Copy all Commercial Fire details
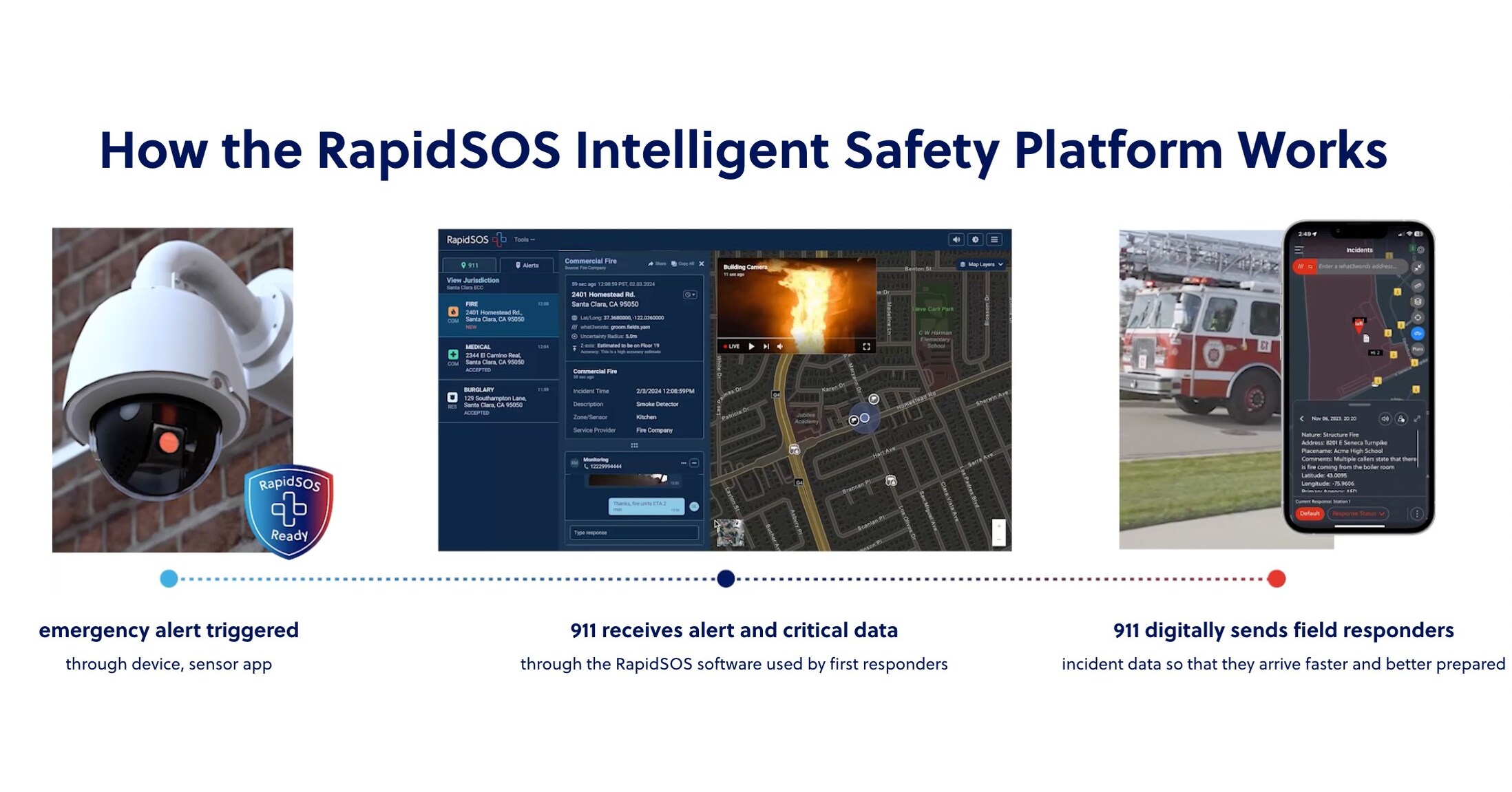1512x792 pixels. 683,264
